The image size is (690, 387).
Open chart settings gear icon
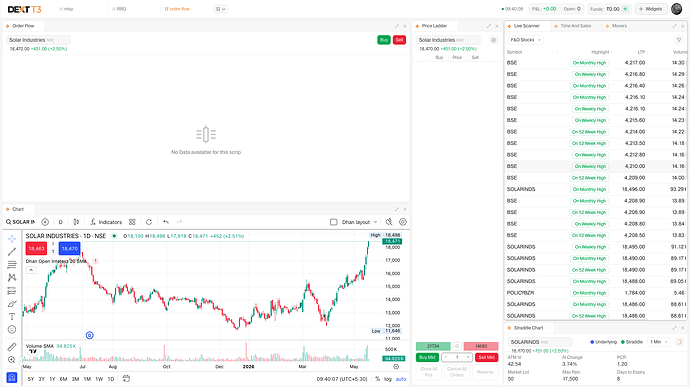click(x=403, y=222)
